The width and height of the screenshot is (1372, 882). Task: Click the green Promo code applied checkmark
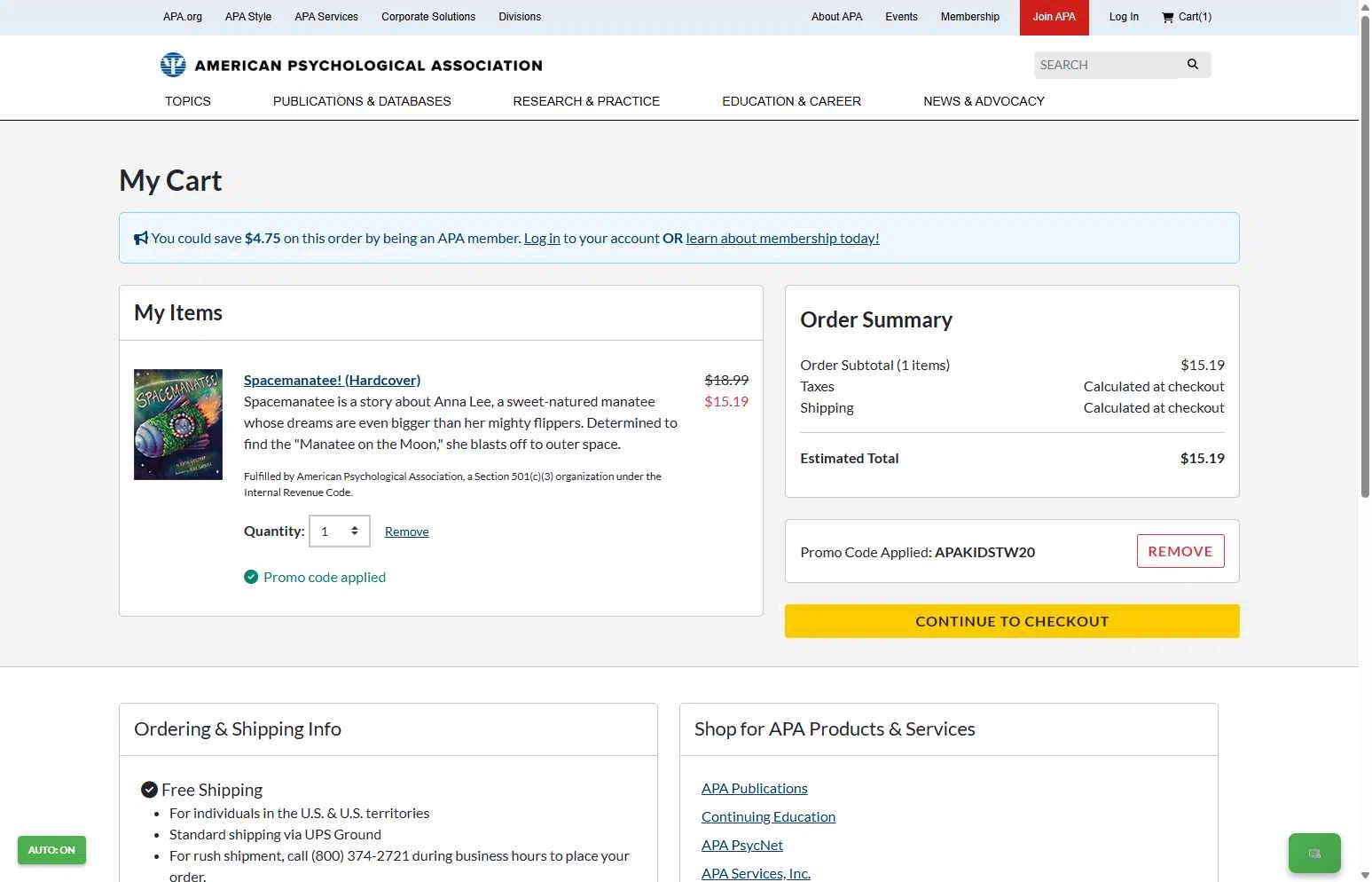(x=251, y=577)
